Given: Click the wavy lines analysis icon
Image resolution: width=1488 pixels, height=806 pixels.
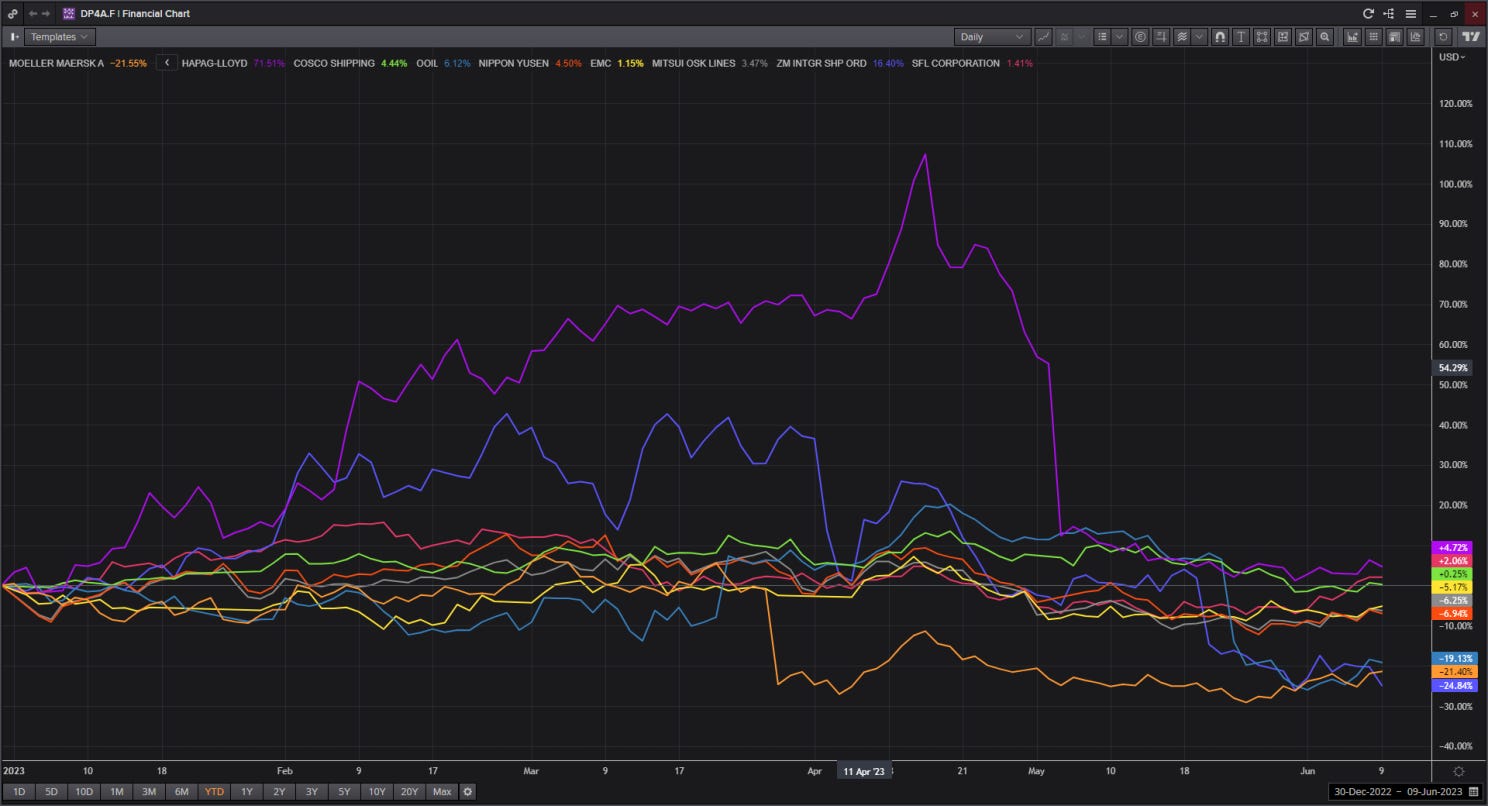Looking at the screenshot, I should tap(1182, 37).
